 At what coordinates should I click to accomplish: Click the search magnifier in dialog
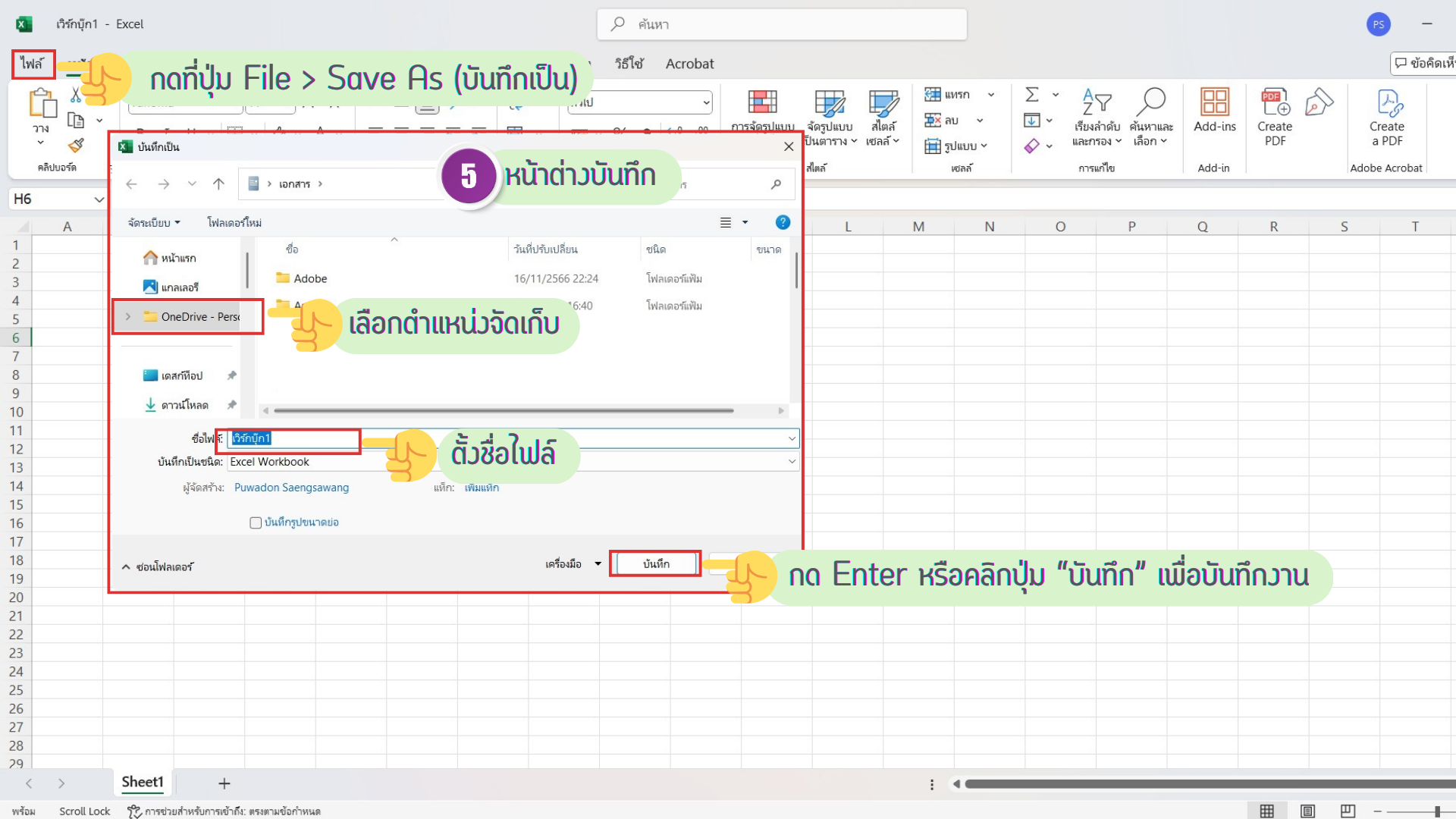point(776,184)
